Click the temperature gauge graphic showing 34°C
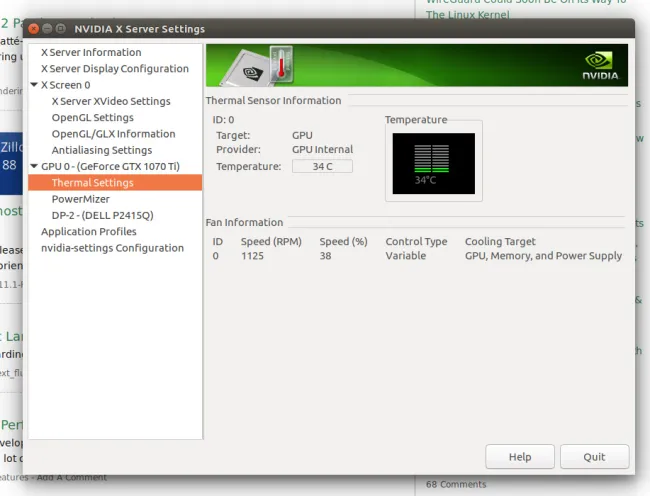The width and height of the screenshot is (650, 496). point(433,160)
